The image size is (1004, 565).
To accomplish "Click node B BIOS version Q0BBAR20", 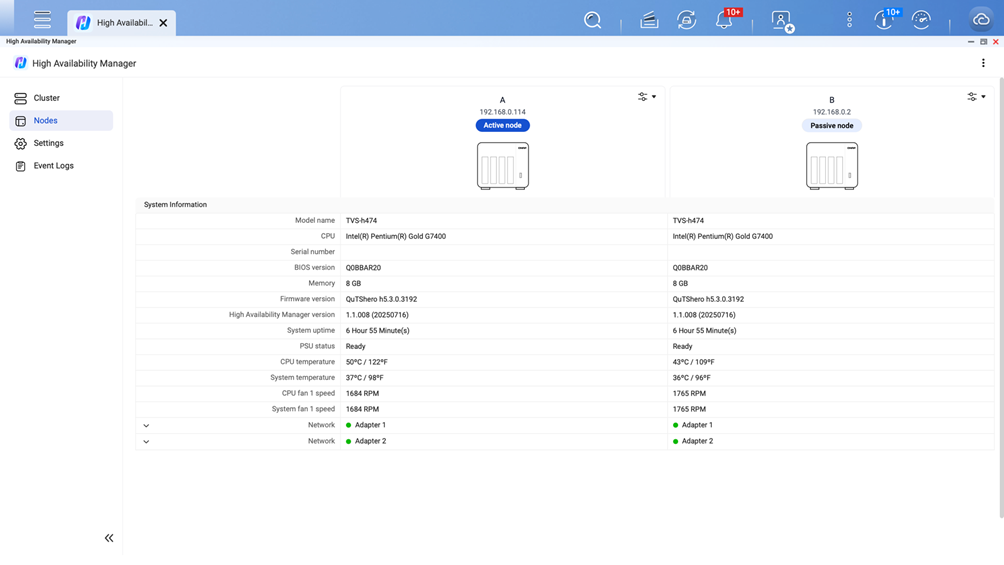I will click(x=690, y=268).
